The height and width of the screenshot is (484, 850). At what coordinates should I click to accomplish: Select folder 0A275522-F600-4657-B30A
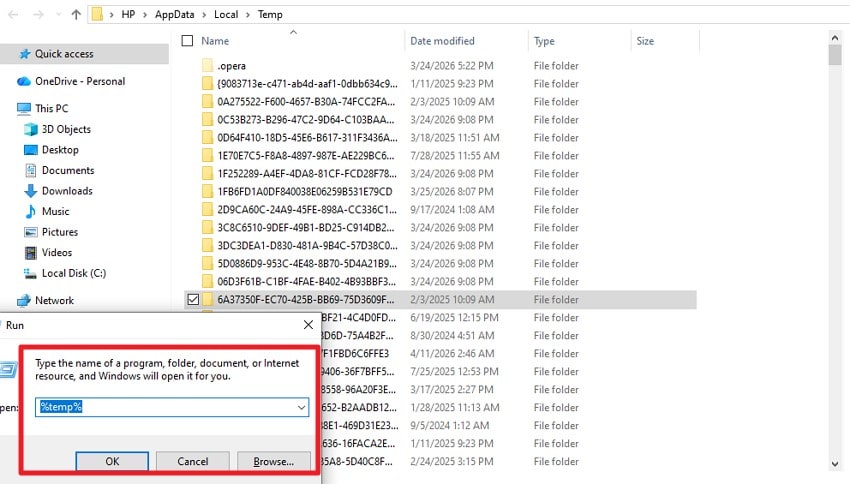point(306,101)
